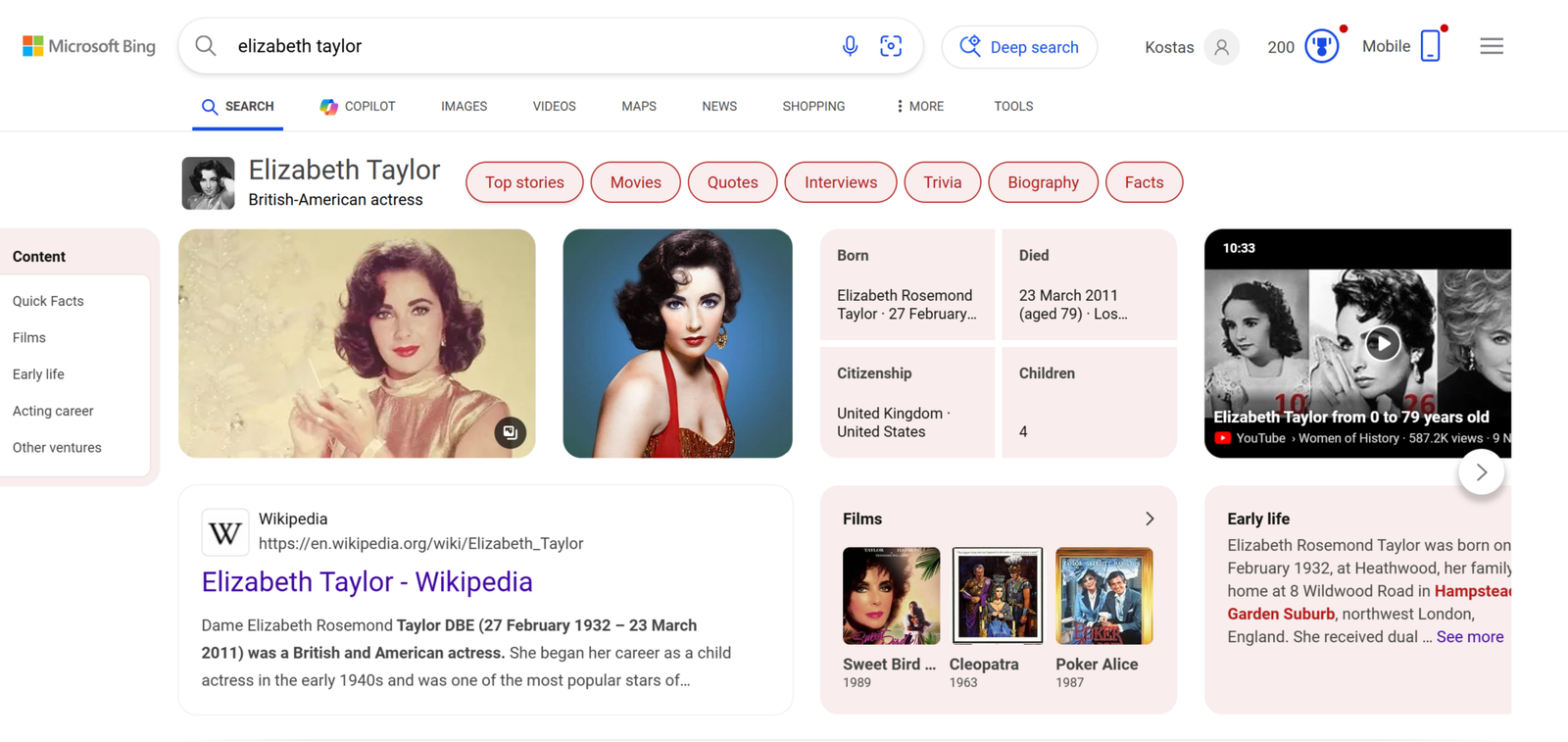The width and height of the screenshot is (1568, 742).
Task: Click the Cleopatra film poster thumbnail
Action: click(x=997, y=595)
